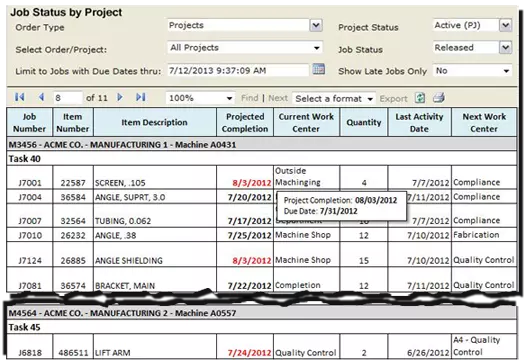526x360 pixels.
Task: Click job number J7124
Action: tap(30, 261)
